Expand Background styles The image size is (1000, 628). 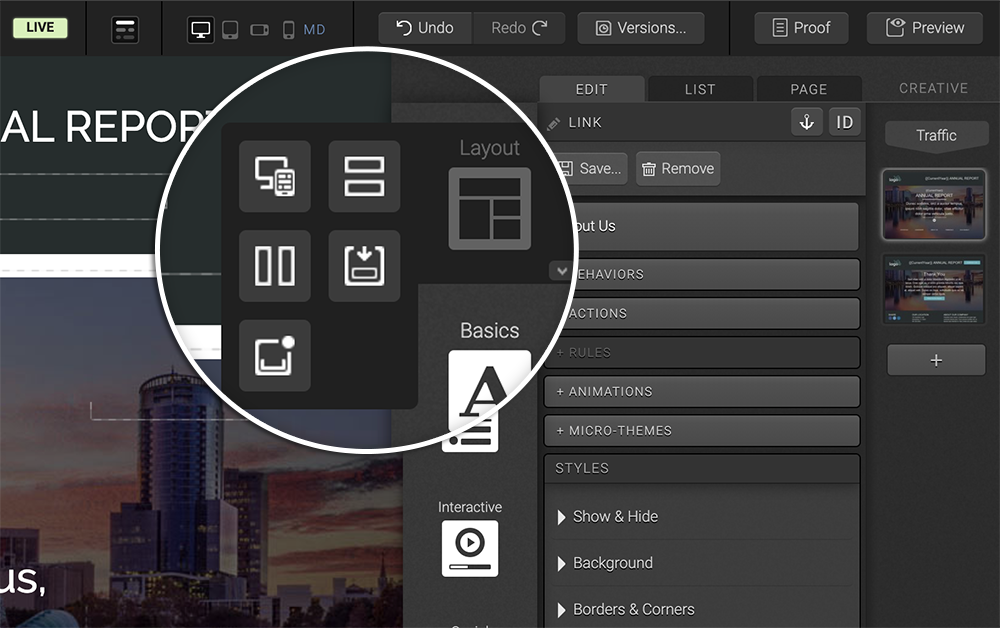pos(613,563)
